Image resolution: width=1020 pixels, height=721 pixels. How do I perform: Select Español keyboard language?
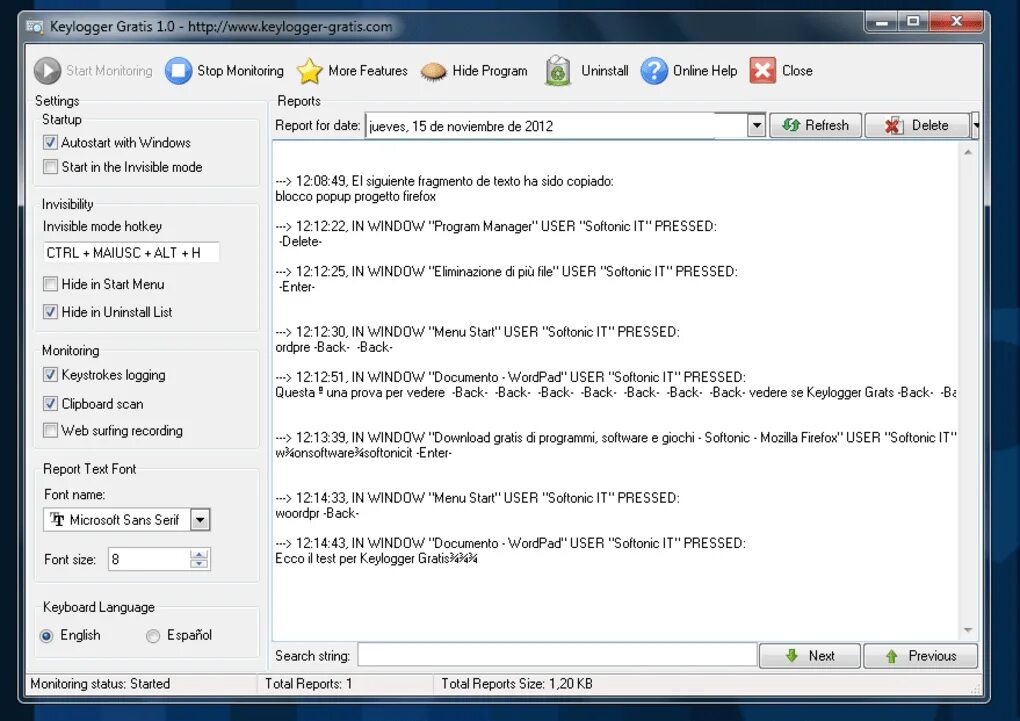[x=153, y=636]
